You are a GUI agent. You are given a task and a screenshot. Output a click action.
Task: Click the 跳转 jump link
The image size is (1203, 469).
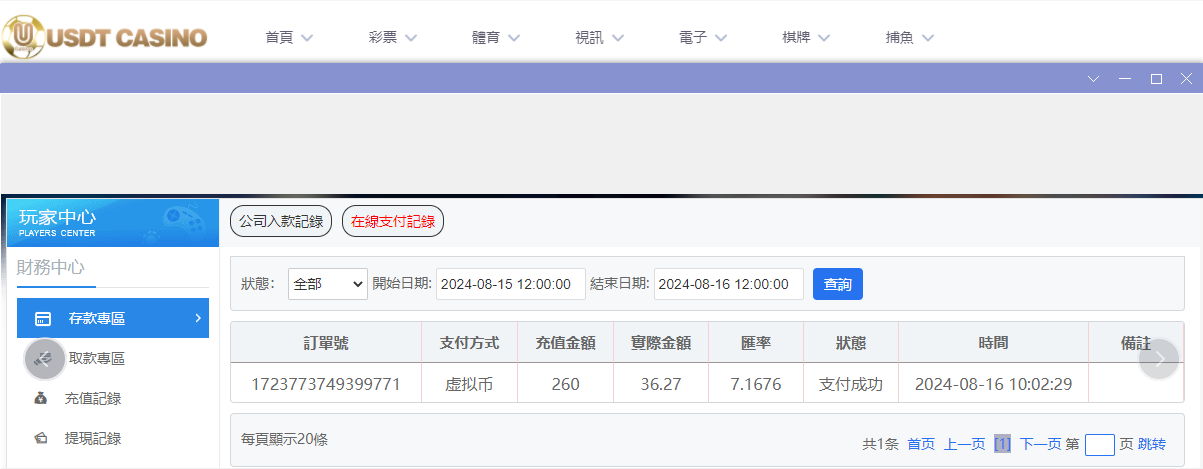(x=1151, y=444)
